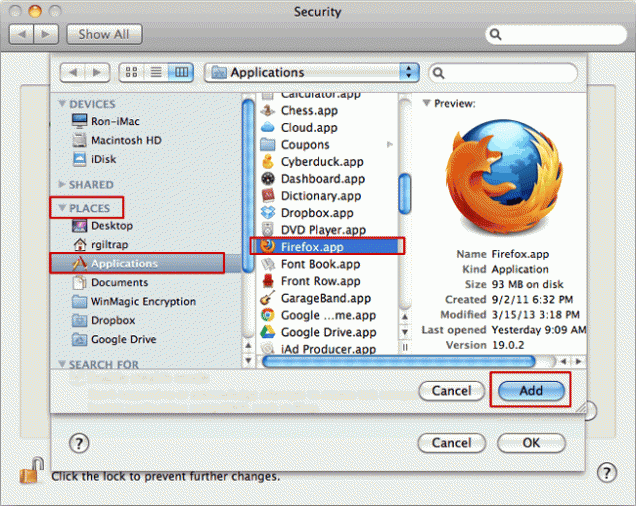Click the lock to prevent changes
636x506 pixels.
31,471
